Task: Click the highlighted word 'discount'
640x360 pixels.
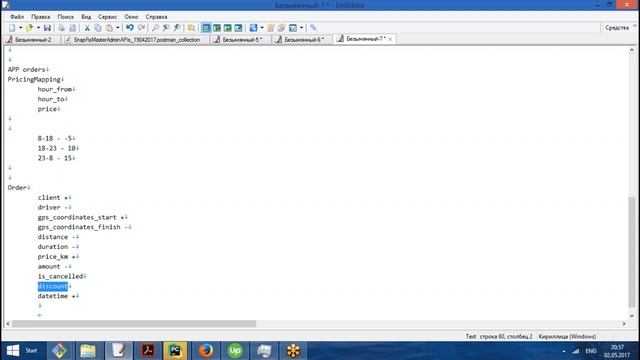Action: pos(53,286)
